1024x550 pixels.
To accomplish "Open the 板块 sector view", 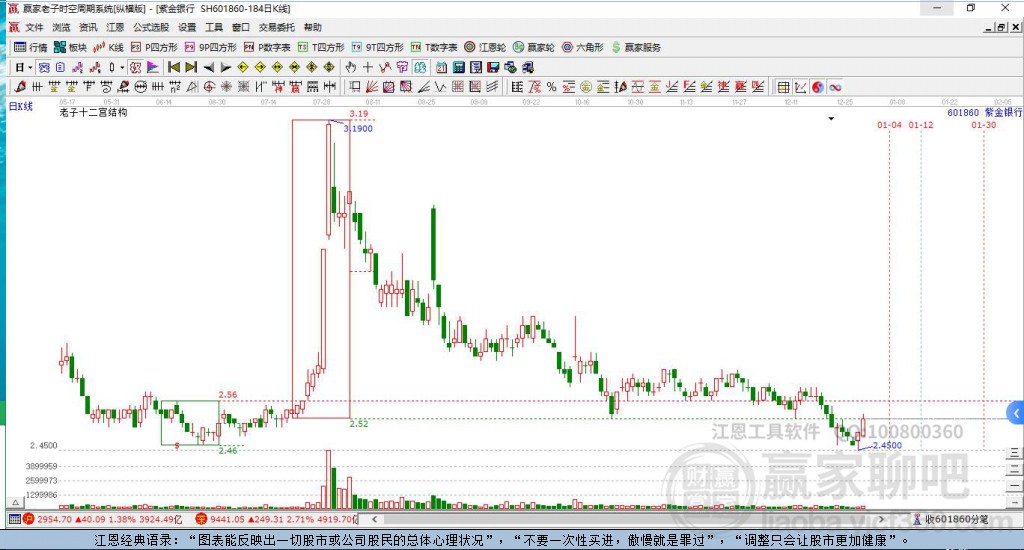I will coord(70,47).
